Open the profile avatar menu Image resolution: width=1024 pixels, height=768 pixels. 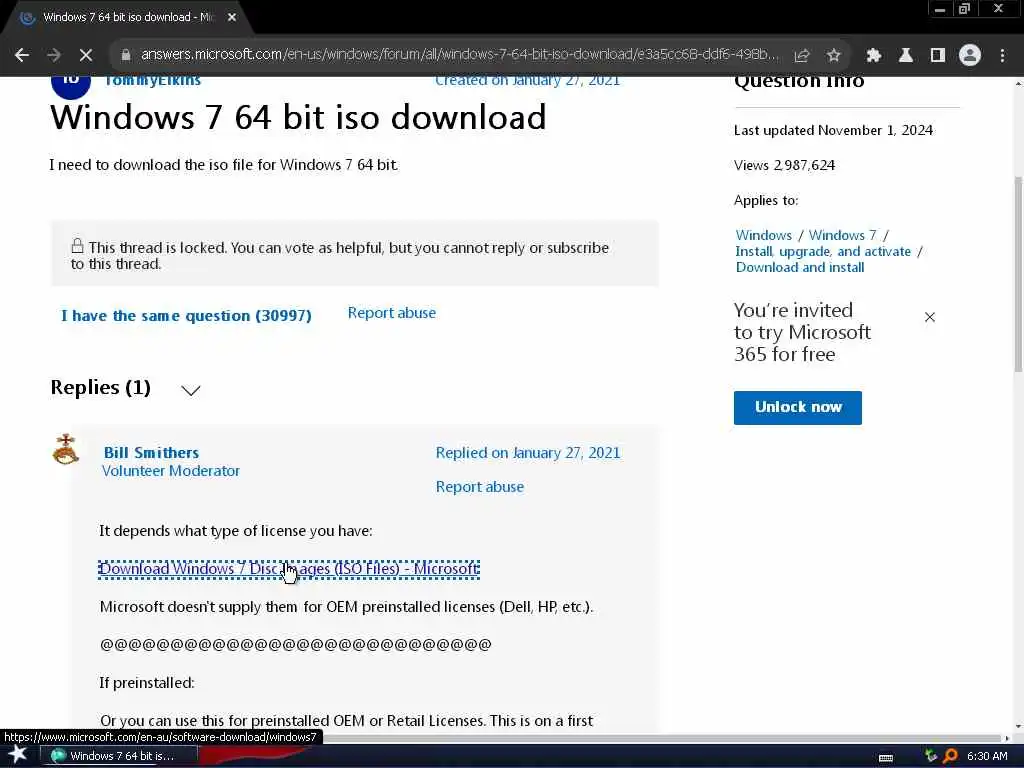[x=970, y=56]
